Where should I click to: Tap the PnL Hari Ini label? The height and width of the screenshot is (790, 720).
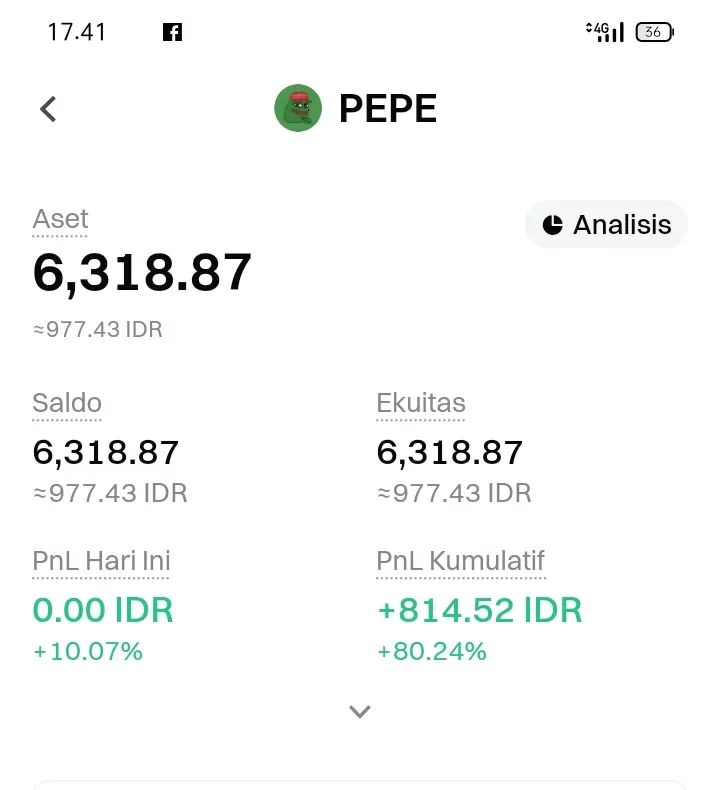pyautogui.click(x=101, y=562)
